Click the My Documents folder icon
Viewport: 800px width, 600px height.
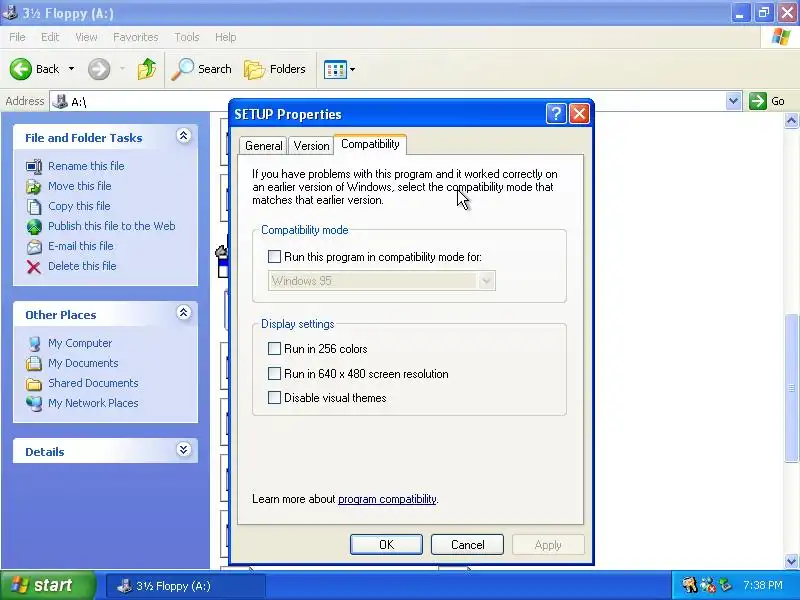(34, 363)
